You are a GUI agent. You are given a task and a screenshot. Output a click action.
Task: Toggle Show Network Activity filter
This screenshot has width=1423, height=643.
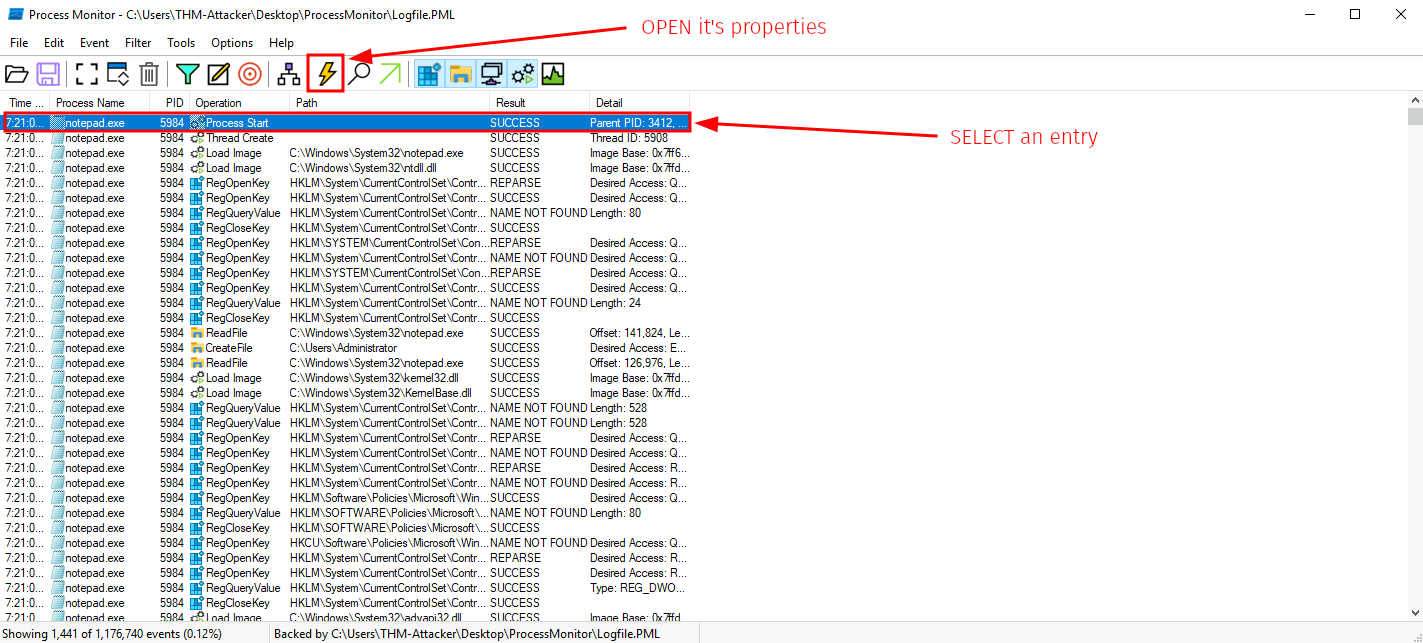[x=491, y=74]
